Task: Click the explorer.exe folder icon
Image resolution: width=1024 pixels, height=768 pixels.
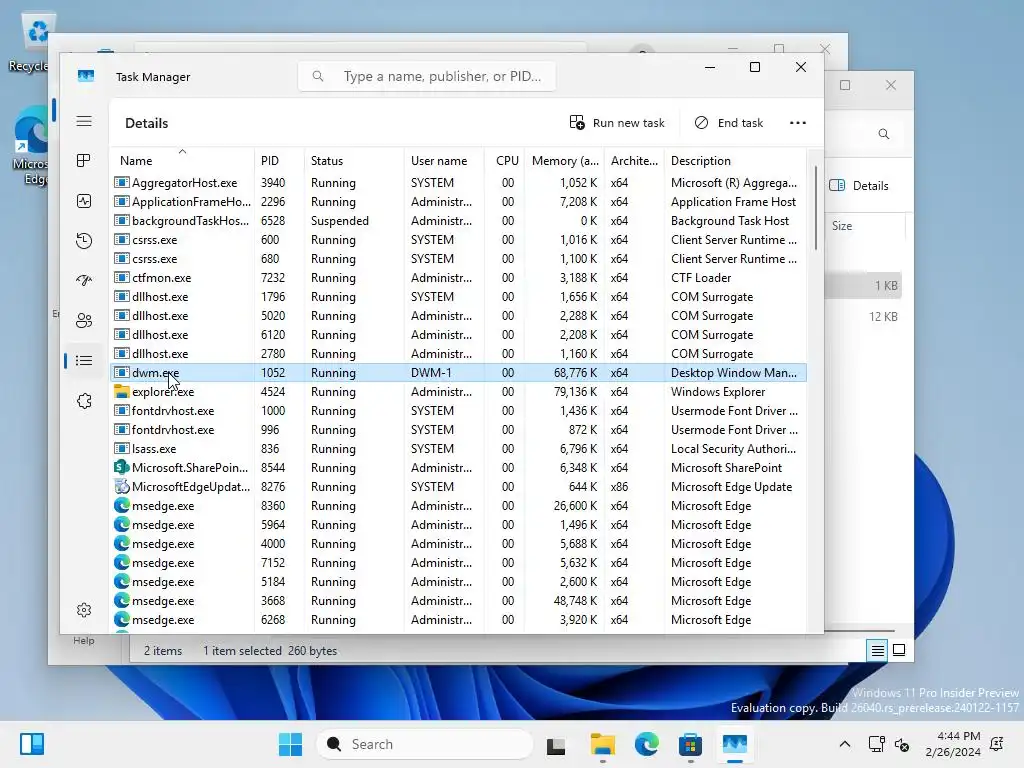Action: tap(121, 391)
